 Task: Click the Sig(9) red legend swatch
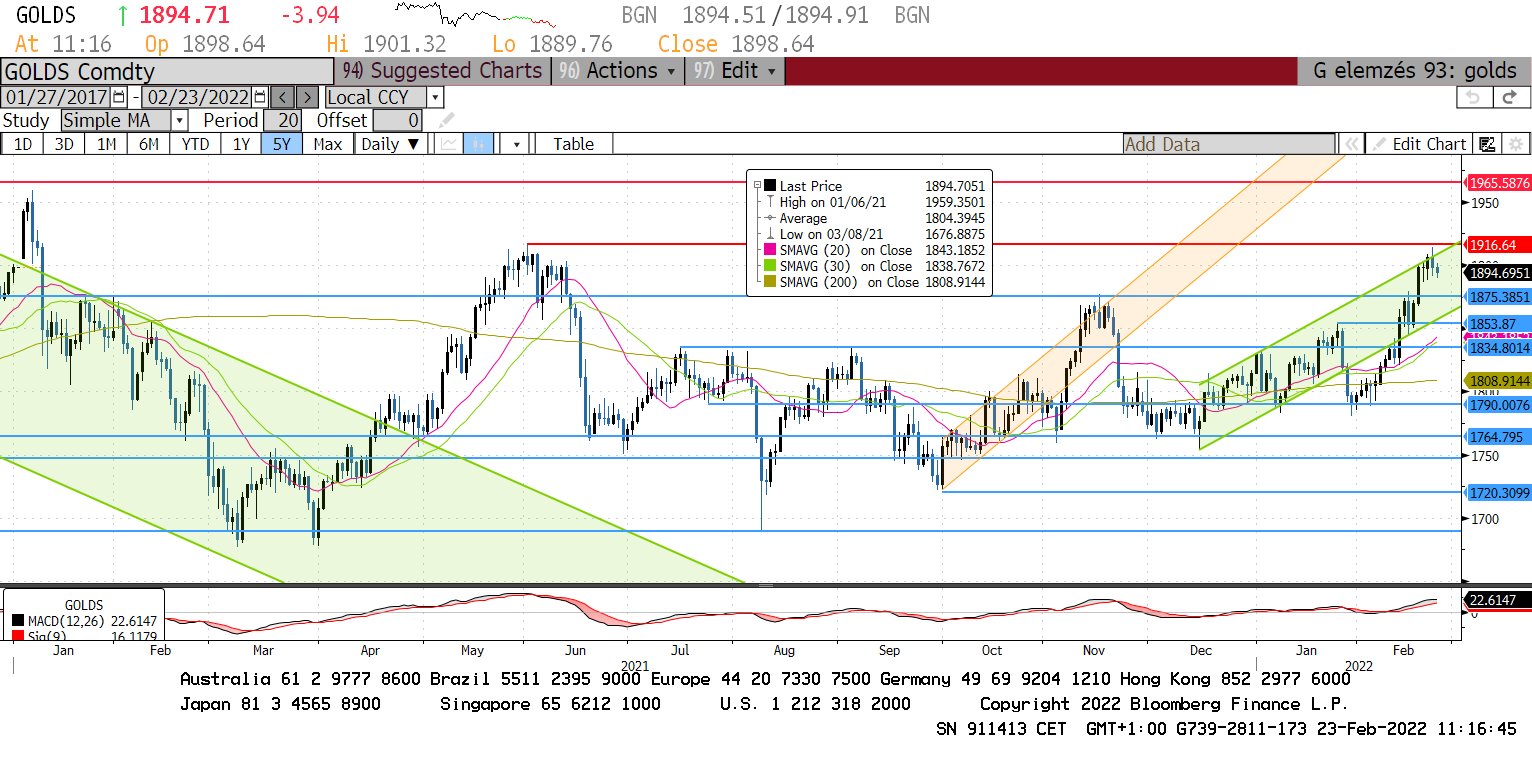coord(19,635)
